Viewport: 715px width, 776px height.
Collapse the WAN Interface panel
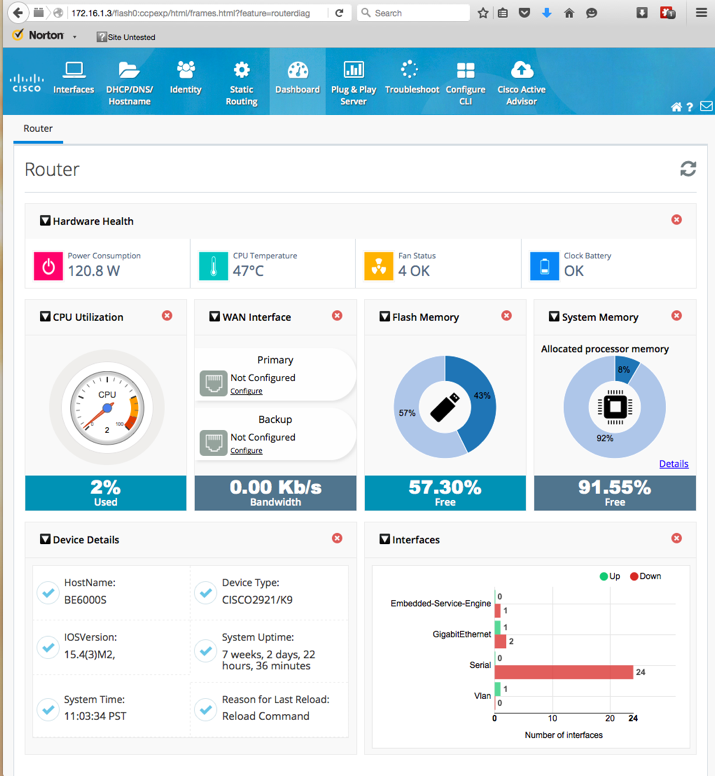[x=214, y=317]
